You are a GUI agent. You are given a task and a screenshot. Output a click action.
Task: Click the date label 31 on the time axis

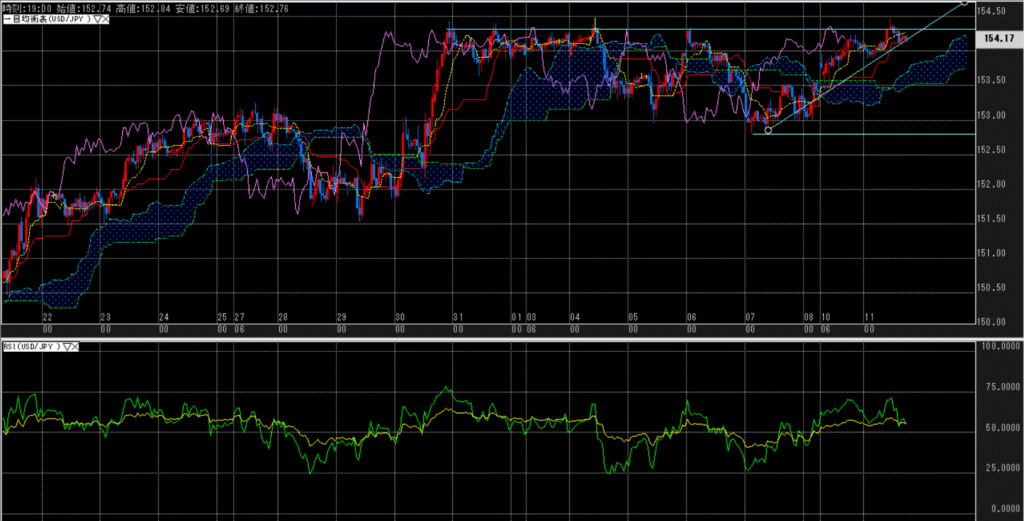pyautogui.click(x=457, y=317)
